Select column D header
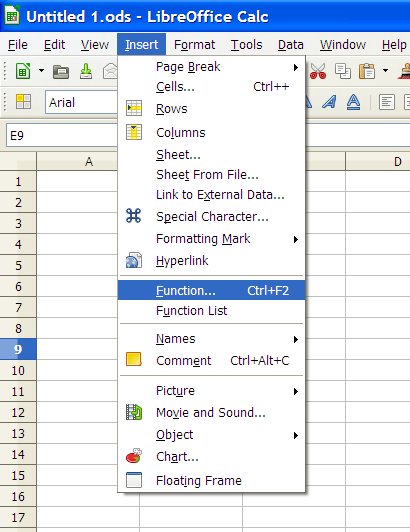410x532 pixels. click(x=378, y=161)
